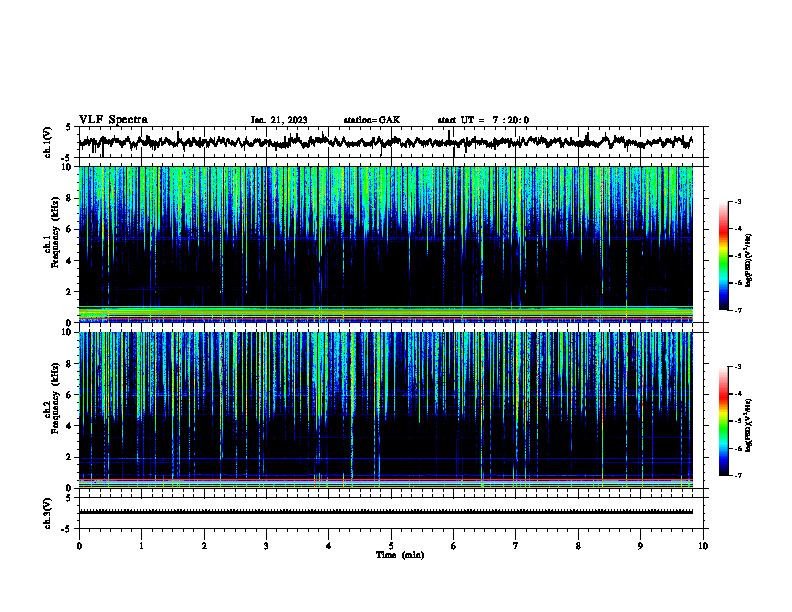Click the ch.1 spectrogram panel
Image resolution: width=792 pixels, height=612 pixels.
point(385,244)
